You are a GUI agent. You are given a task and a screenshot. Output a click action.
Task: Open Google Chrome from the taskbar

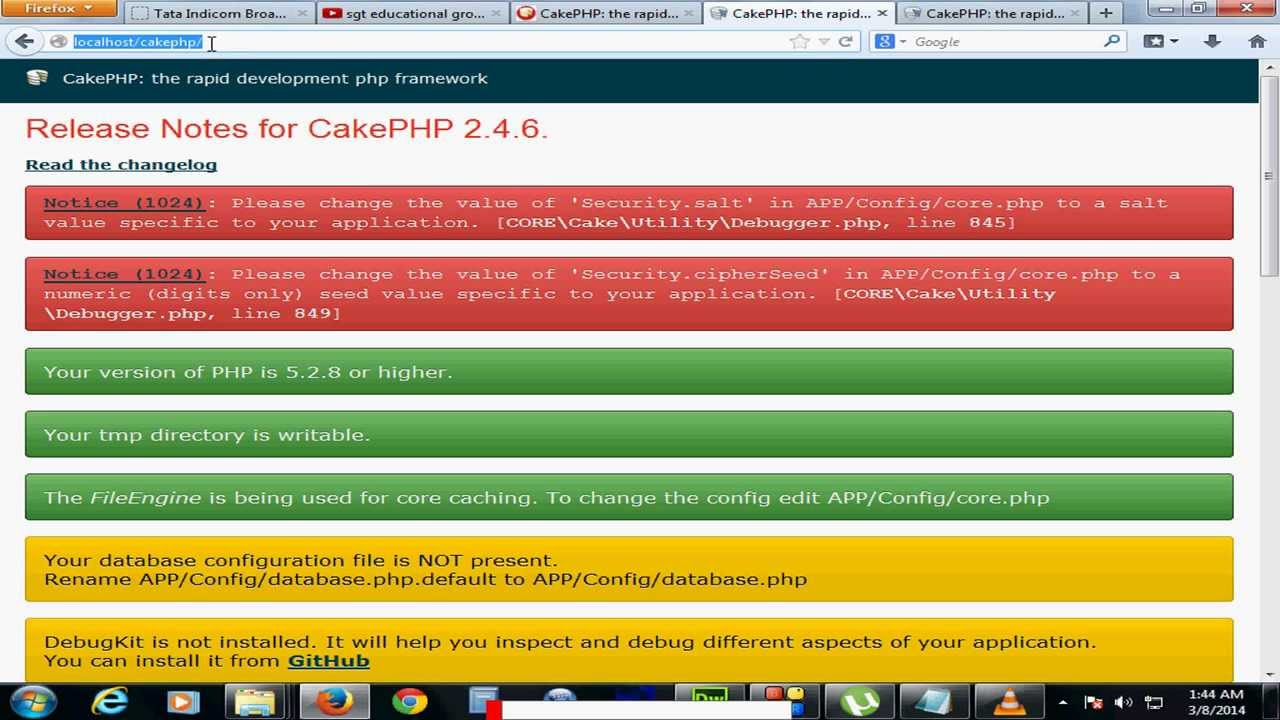(x=409, y=701)
